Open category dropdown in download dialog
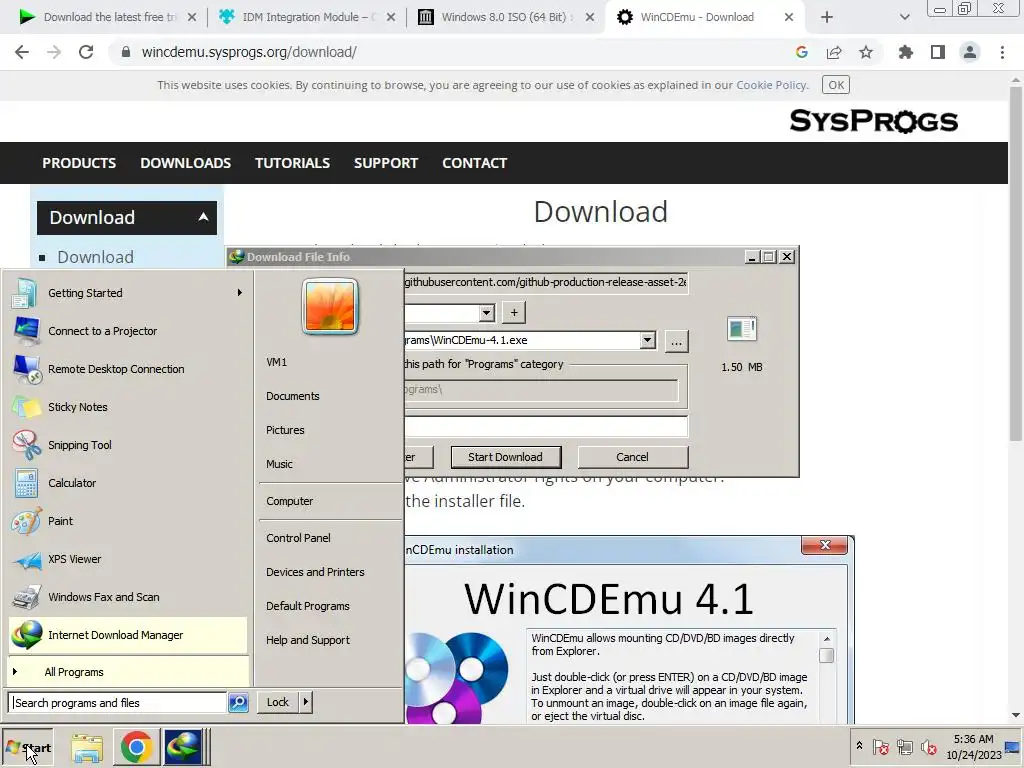Image resolution: width=1024 pixels, height=768 pixels. pyautogui.click(x=487, y=313)
